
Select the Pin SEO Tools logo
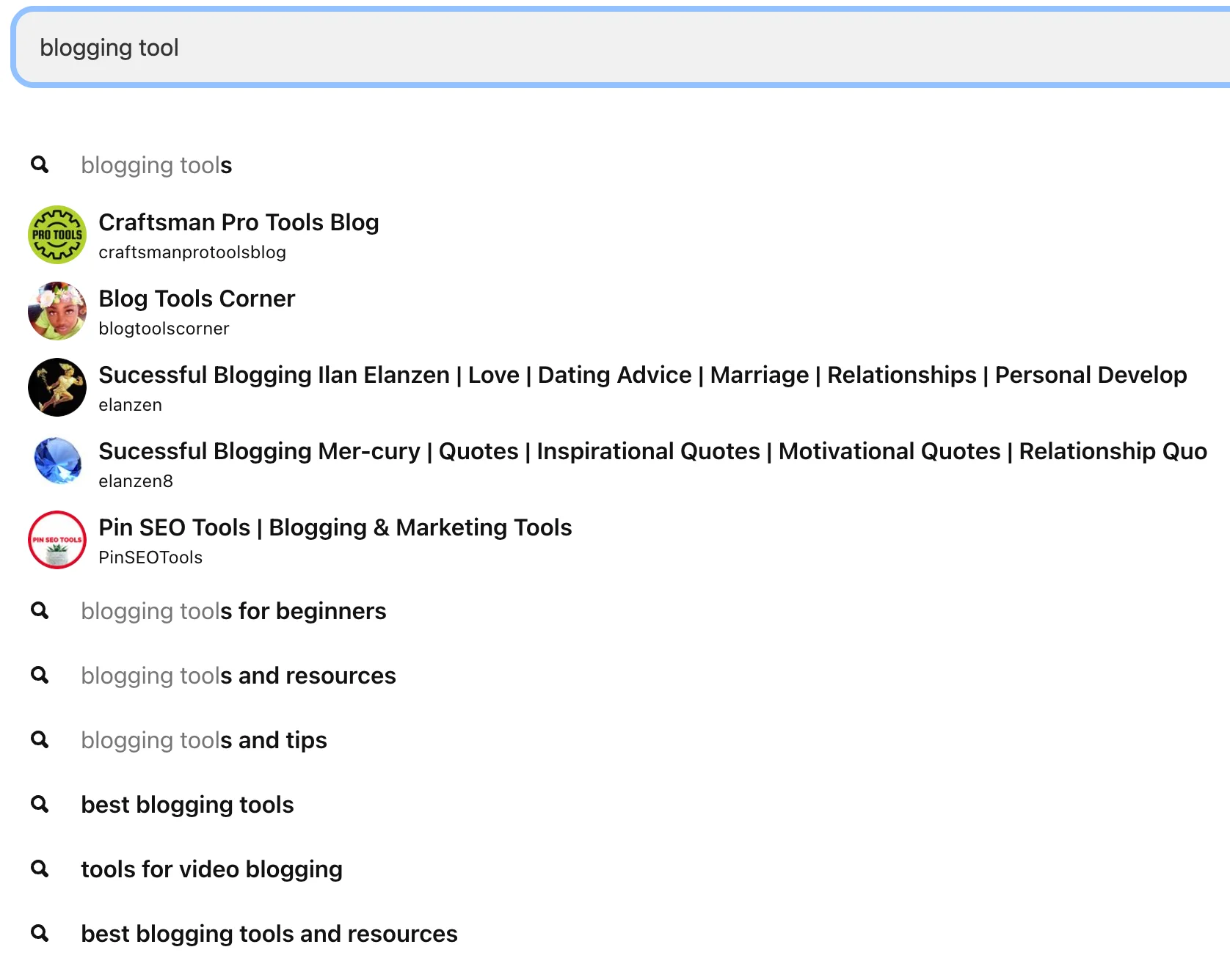coord(57,540)
